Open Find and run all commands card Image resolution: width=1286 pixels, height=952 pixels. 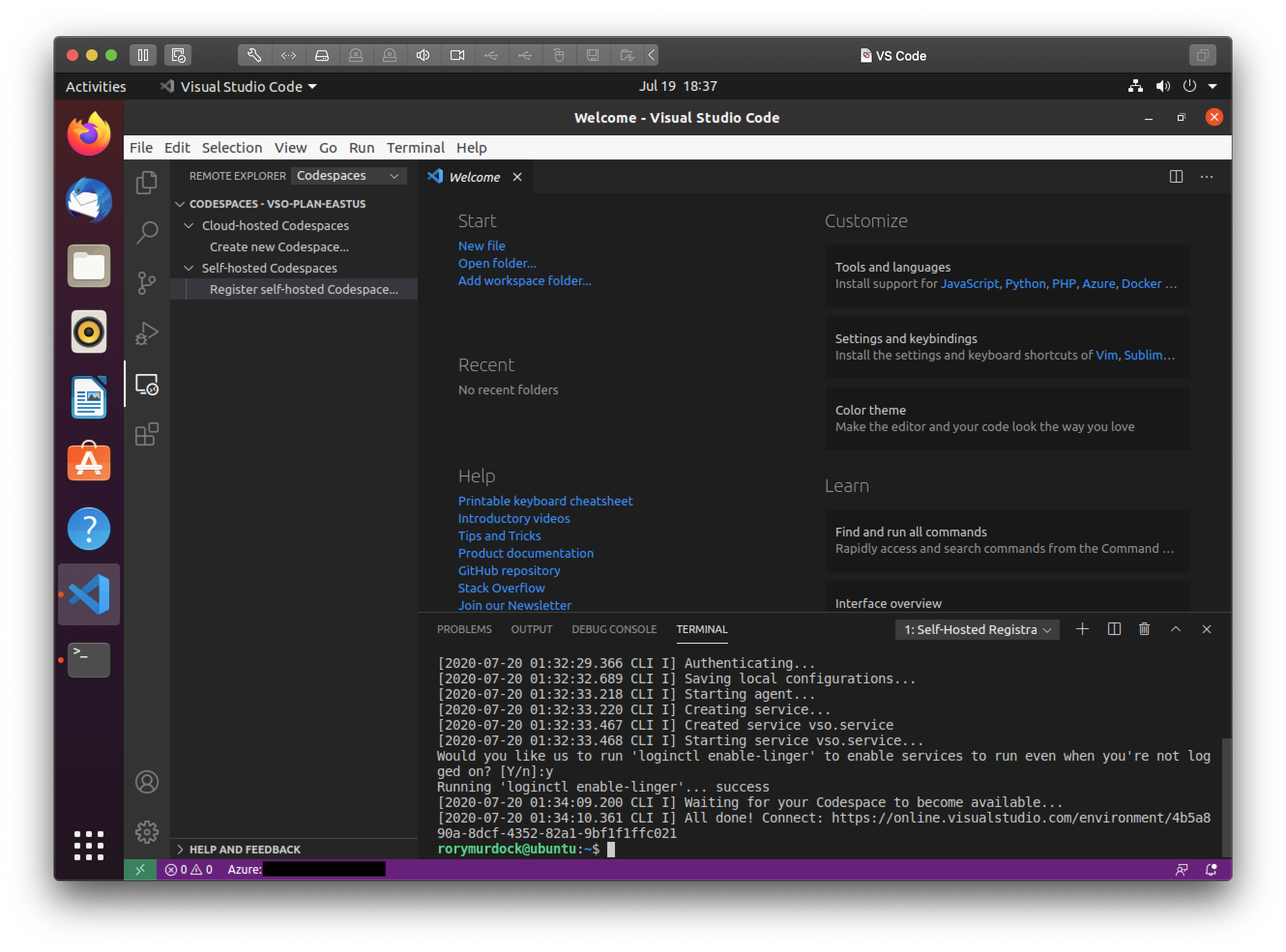[1008, 540]
